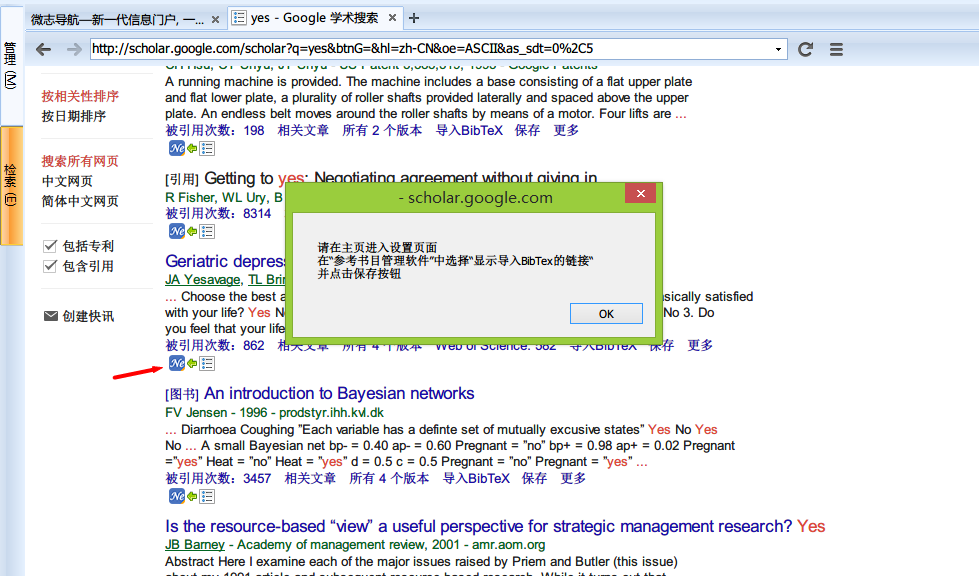
Task: Open the 更多 menu for the 198-citation result
Action: 566,130
